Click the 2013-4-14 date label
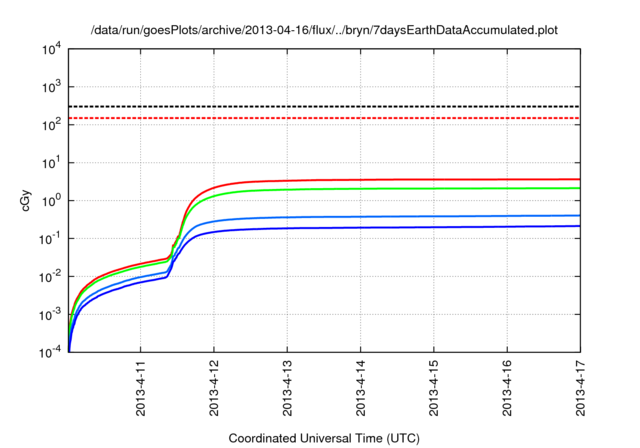Viewport: 640px width, 448px height. (x=361, y=388)
